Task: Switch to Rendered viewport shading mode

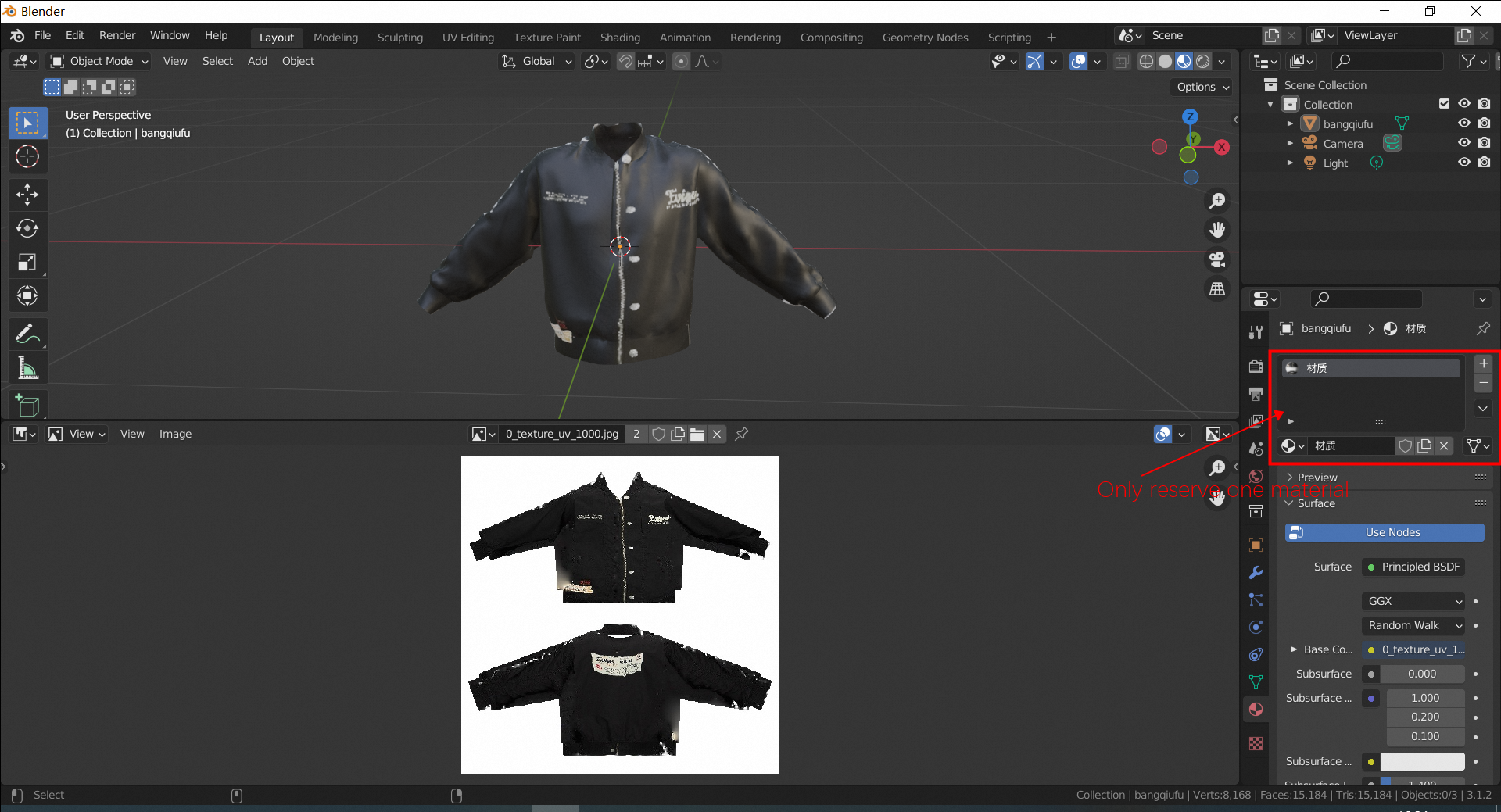Action: click(x=1201, y=61)
